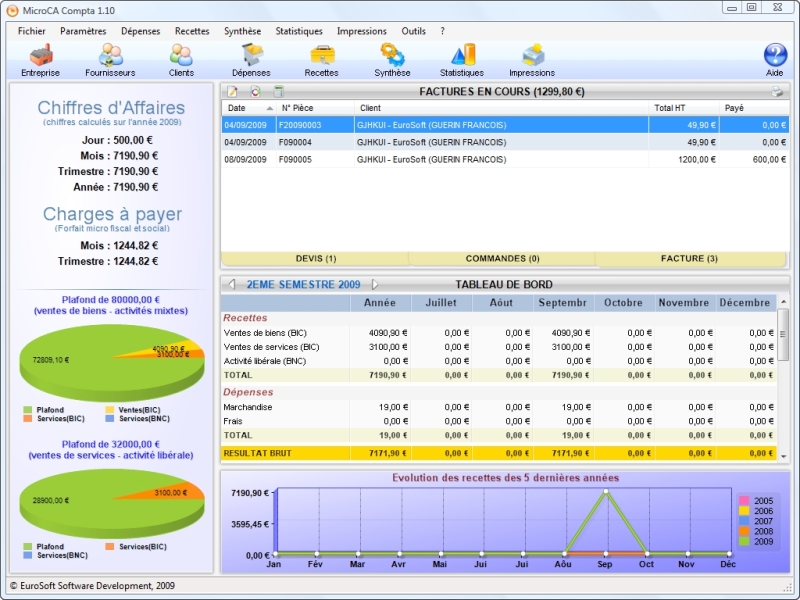Open the Recettes toolbar icon
The width and height of the screenshot is (800, 600).
(x=323, y=55)
